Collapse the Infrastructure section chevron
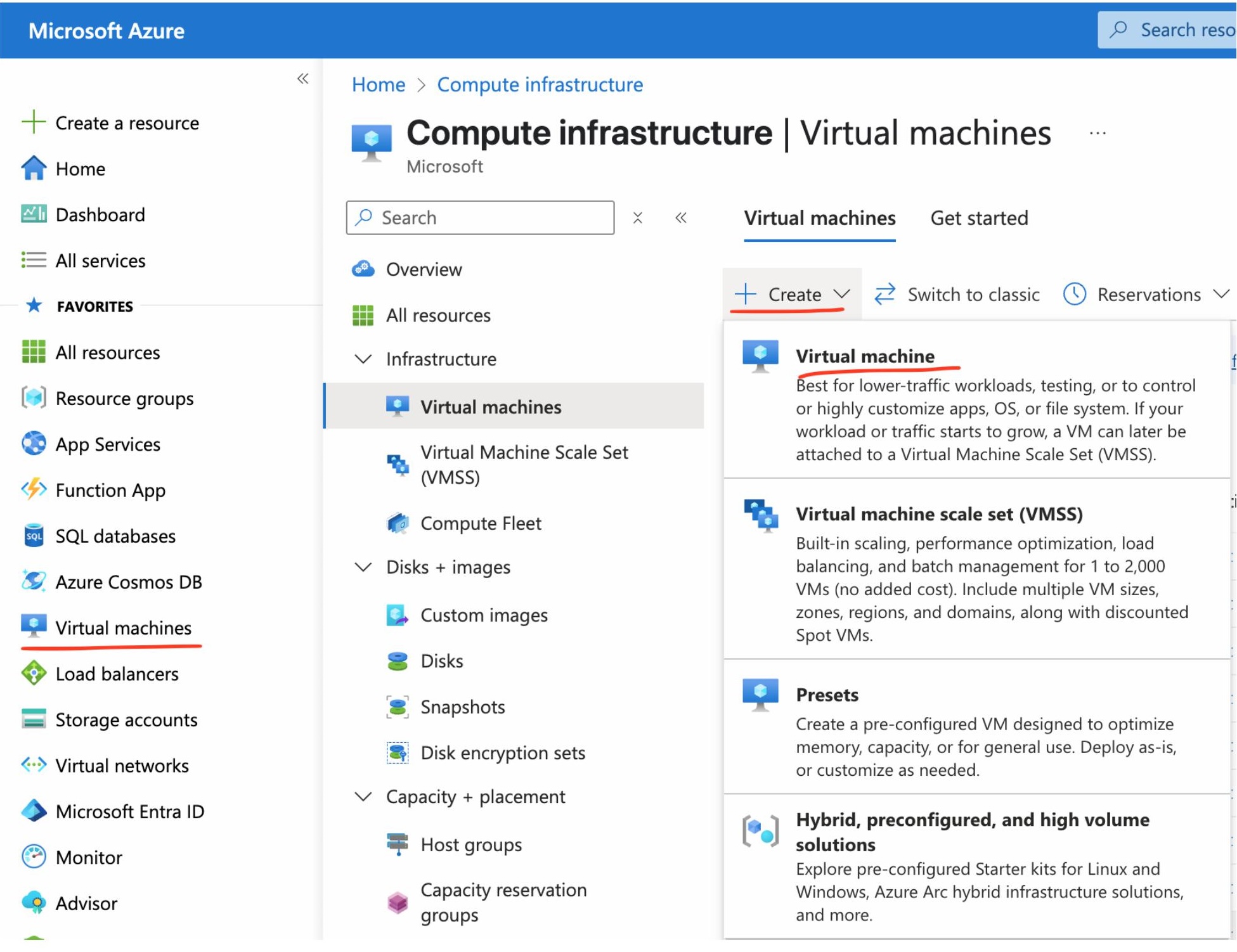 [363, 359]
